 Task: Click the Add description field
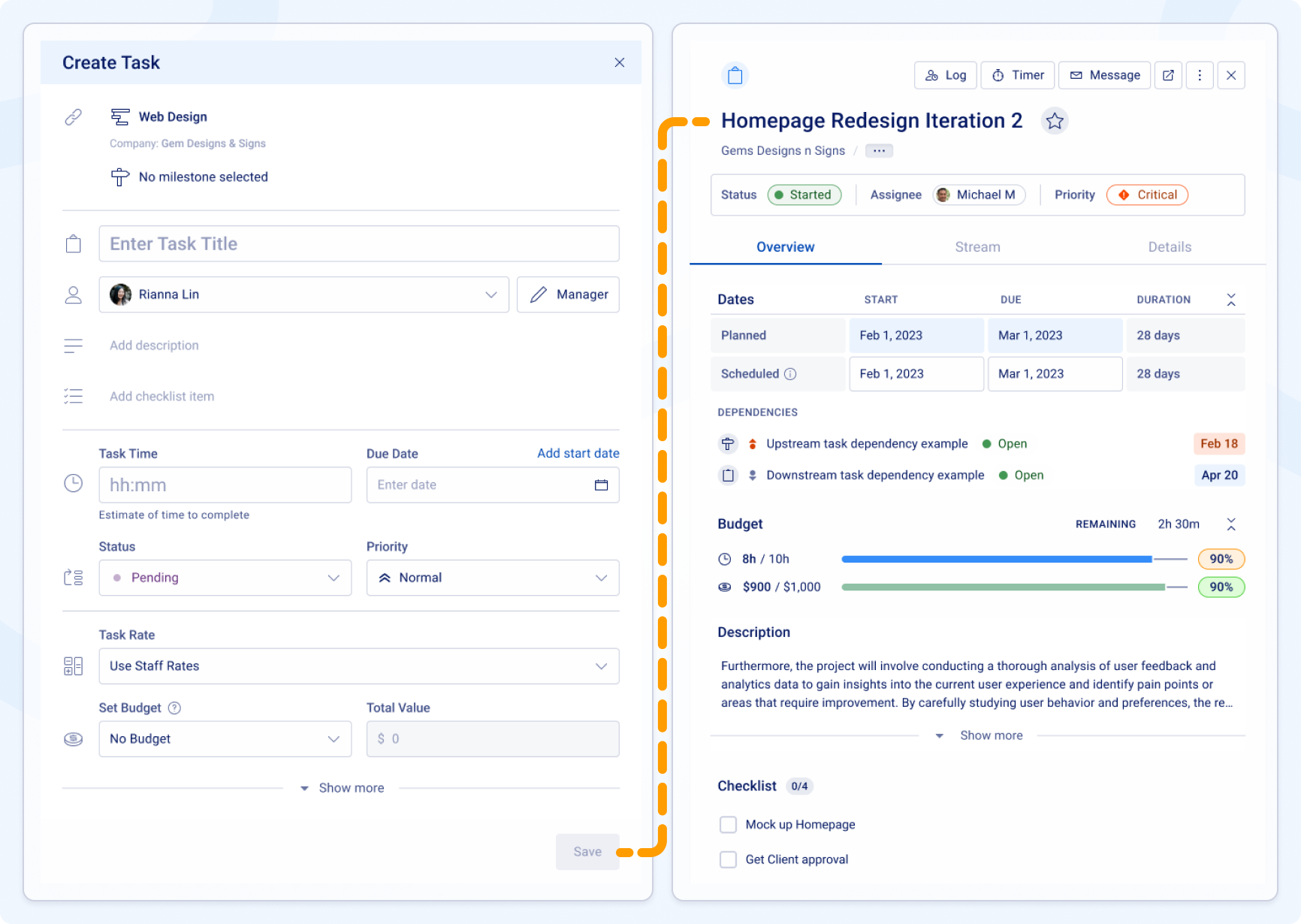click(154, 346)
